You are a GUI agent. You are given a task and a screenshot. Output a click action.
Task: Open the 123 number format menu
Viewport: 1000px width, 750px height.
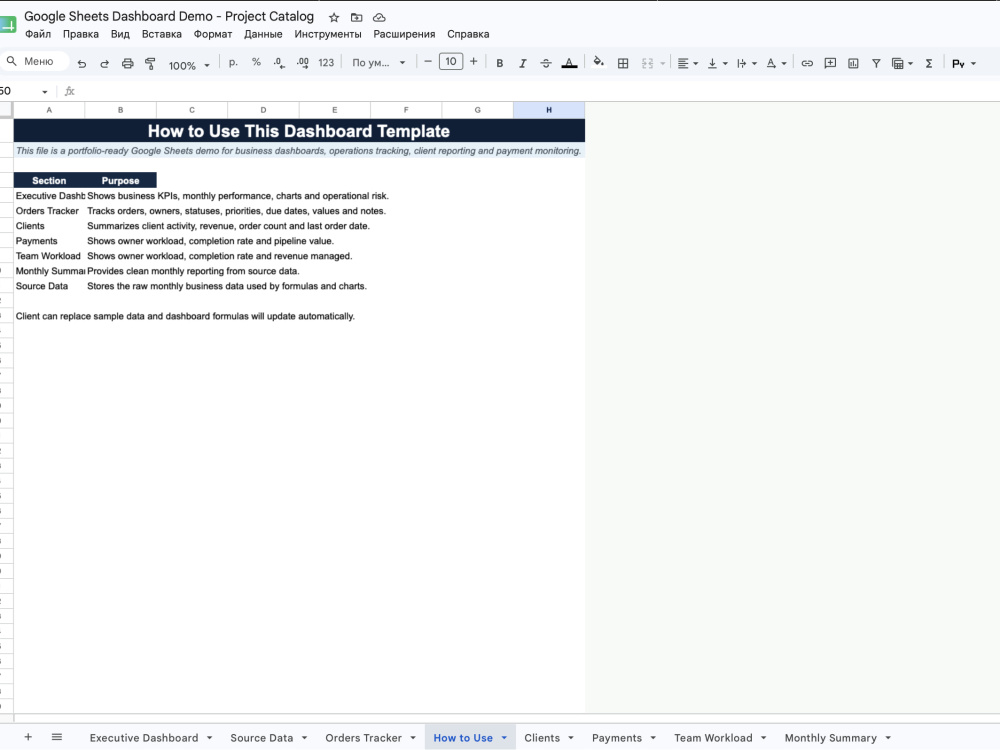[x=326, y=62]
